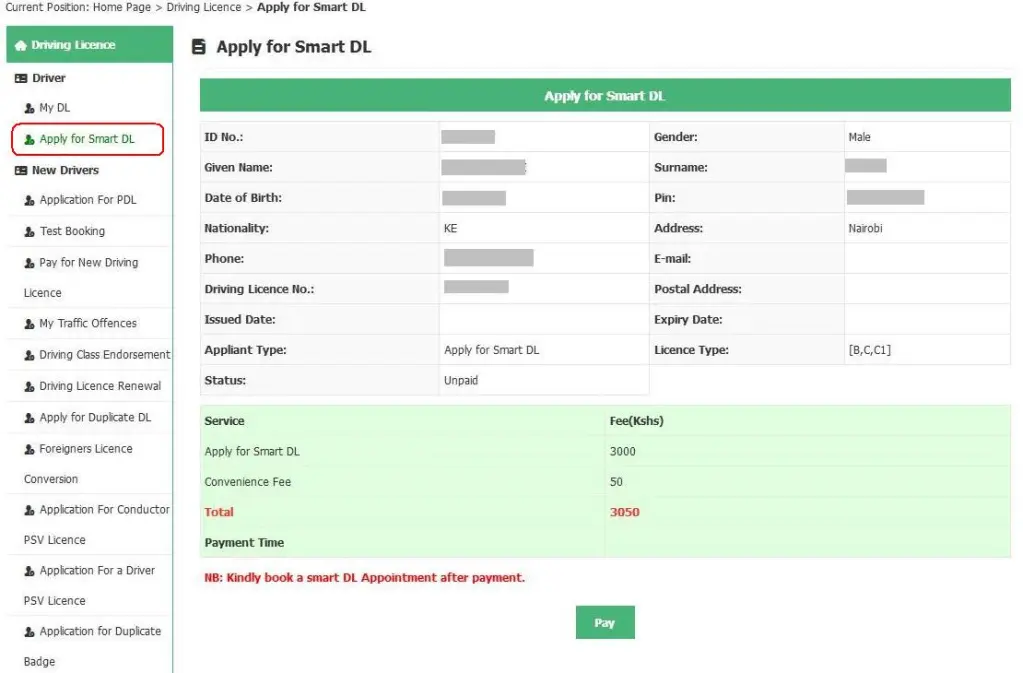Image resolution: width=1023 pixels, height=673 pixels.
Task: Click the Expiry Date label
Action: pos(688,320)
